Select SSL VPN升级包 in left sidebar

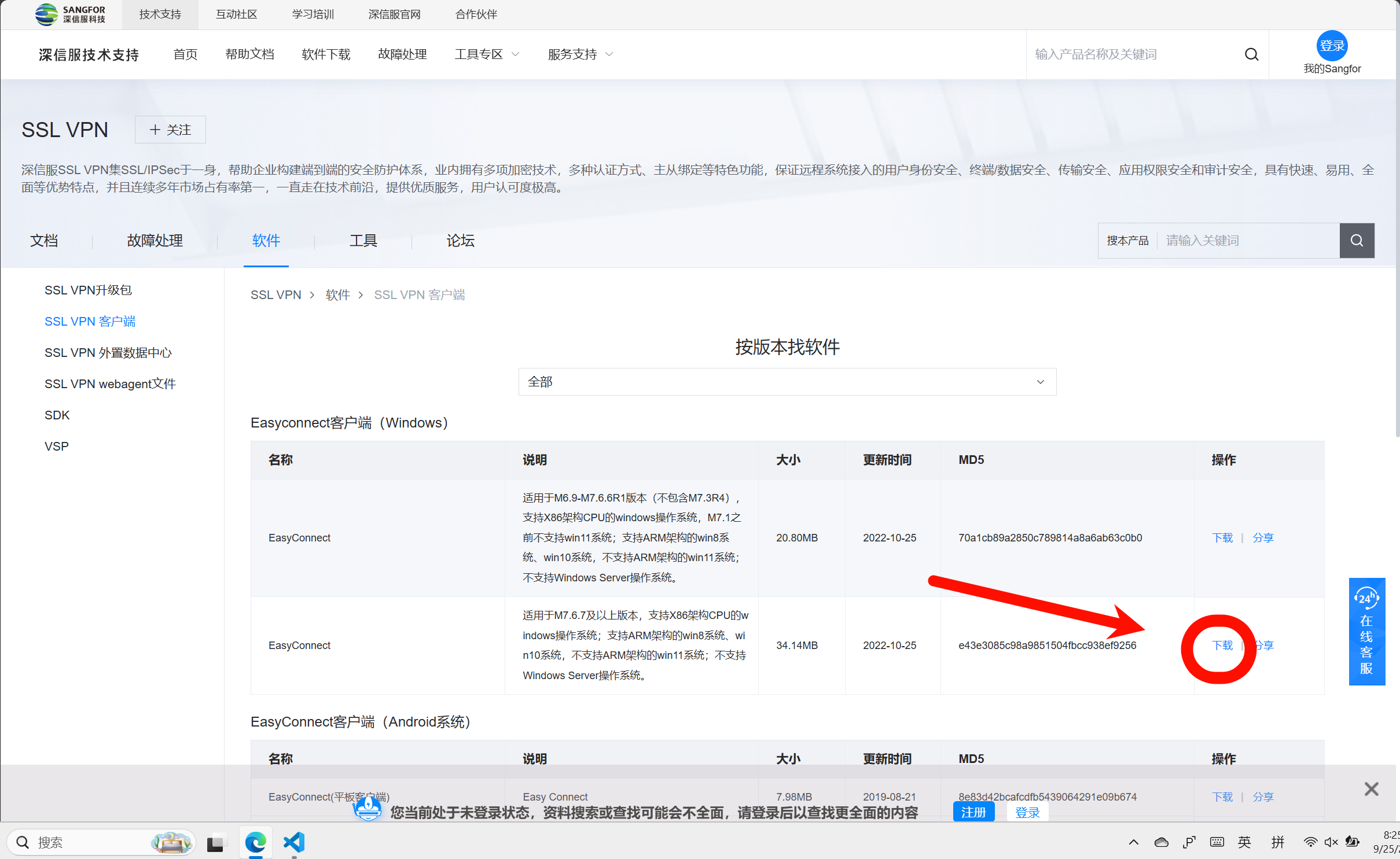pyautogui.click(x=88, y=290)
